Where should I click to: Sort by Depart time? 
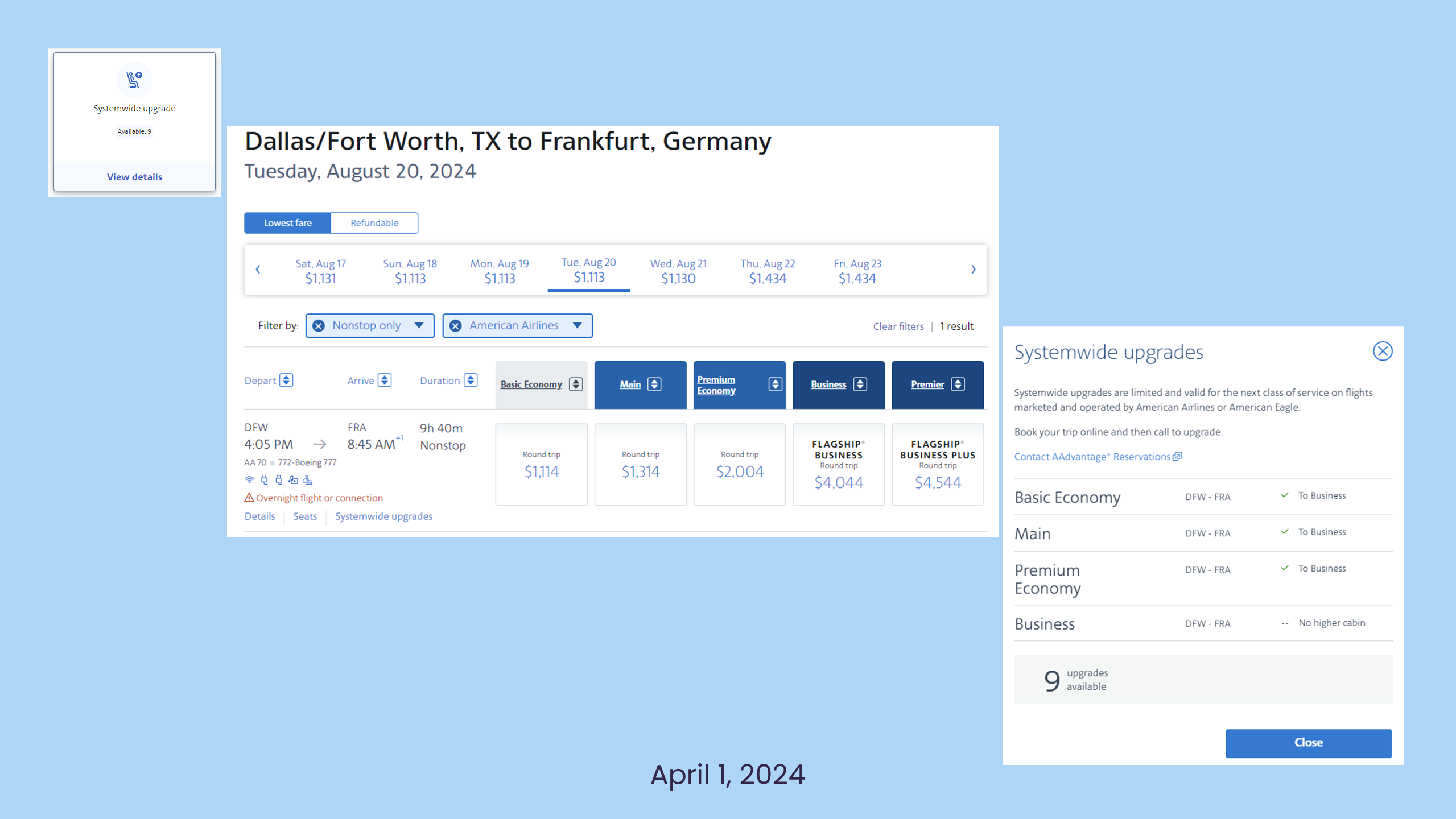286,380
